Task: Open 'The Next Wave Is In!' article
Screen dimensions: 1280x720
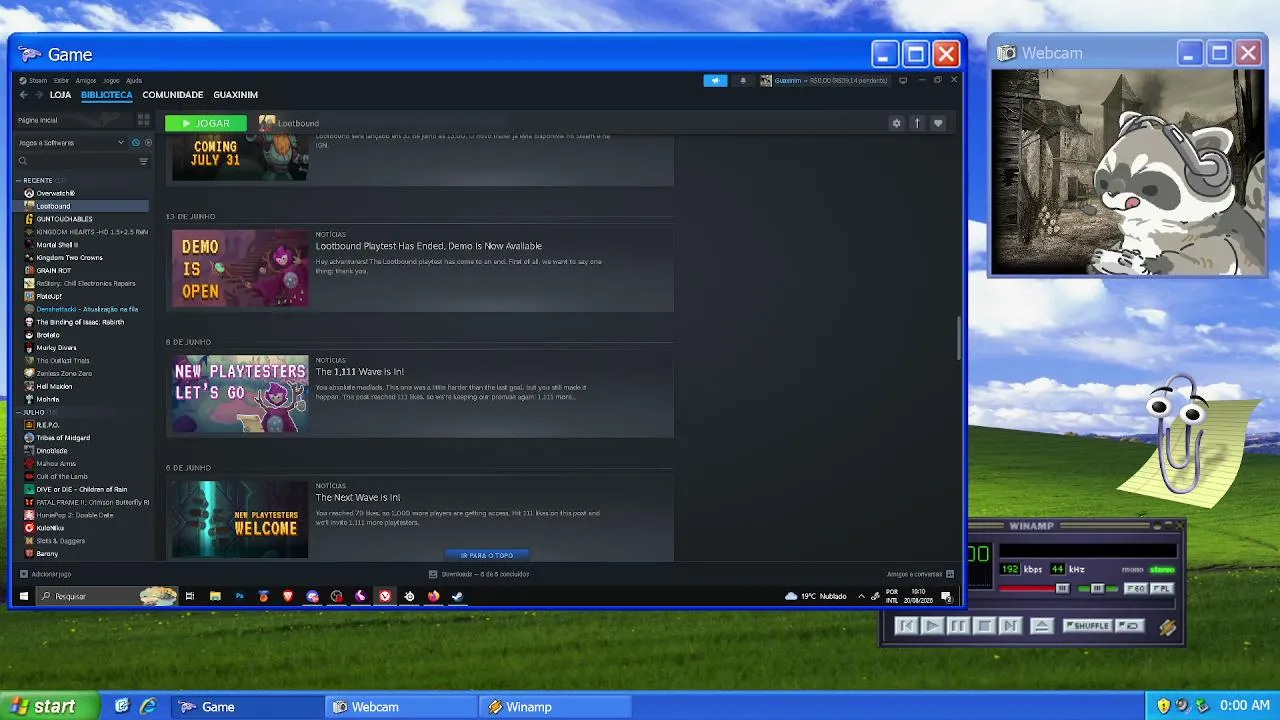Action: pos(358,498)
